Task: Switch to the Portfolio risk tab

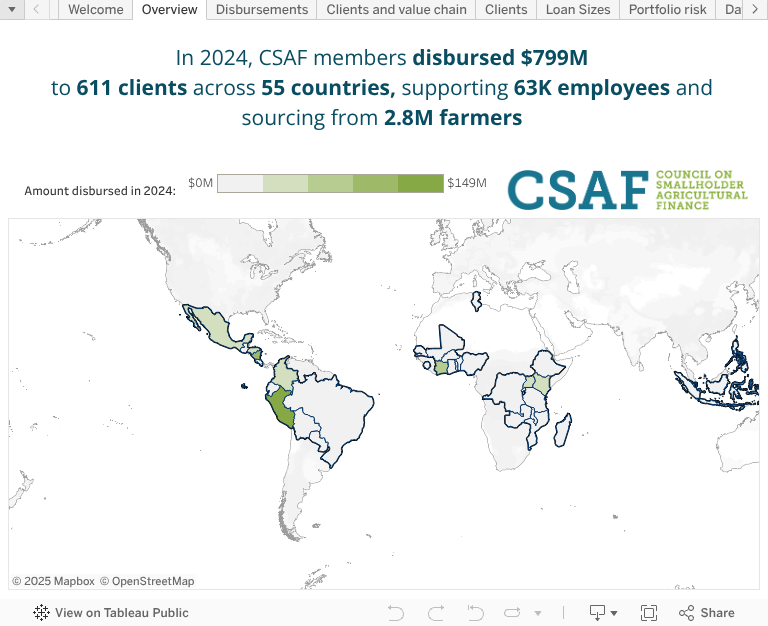Action: [667, 9]
